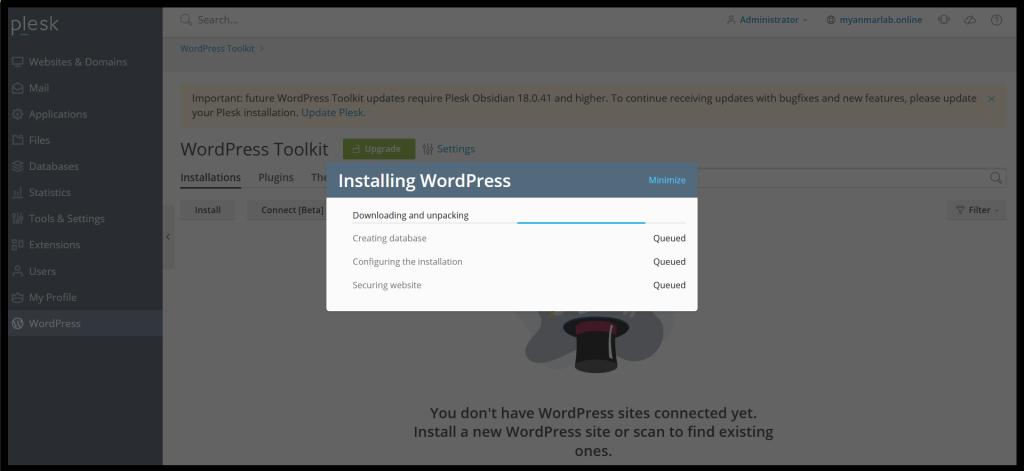Switch to the Plugins tab

tap(276, 178)
